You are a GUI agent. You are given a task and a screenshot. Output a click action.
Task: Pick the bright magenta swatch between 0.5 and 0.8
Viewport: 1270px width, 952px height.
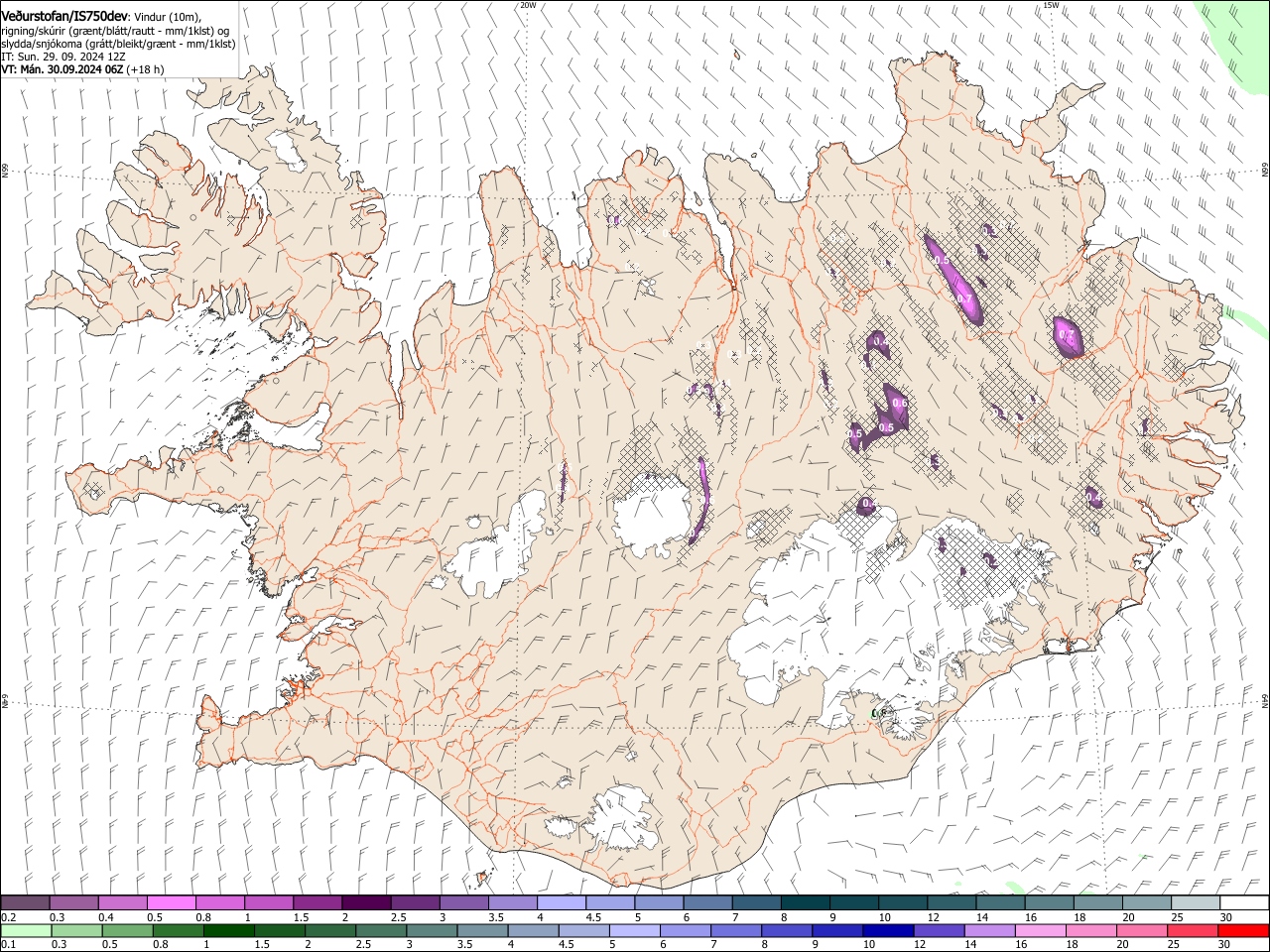click(171, 903)
